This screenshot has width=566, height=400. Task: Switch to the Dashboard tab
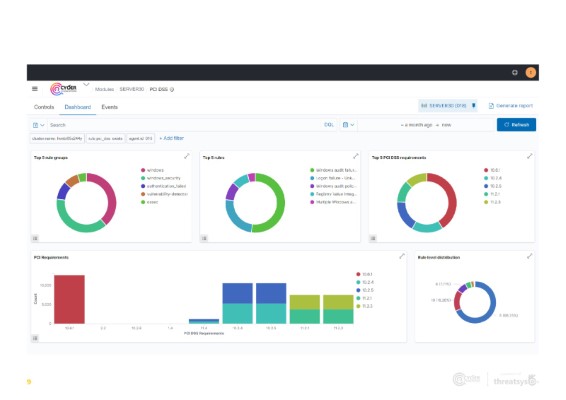[78, 107]
